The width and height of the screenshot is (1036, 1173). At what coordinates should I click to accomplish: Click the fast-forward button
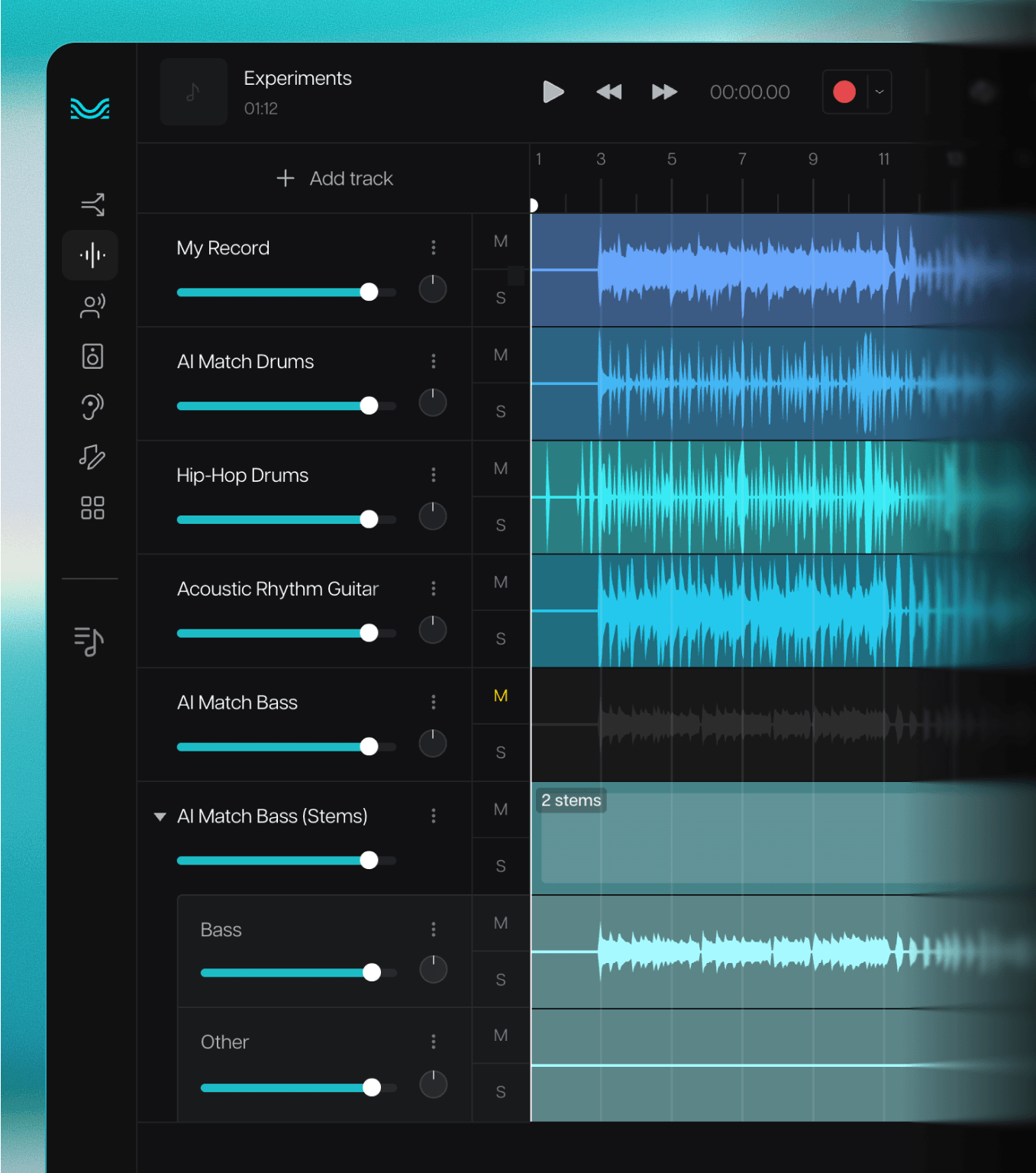click(664, 92)
